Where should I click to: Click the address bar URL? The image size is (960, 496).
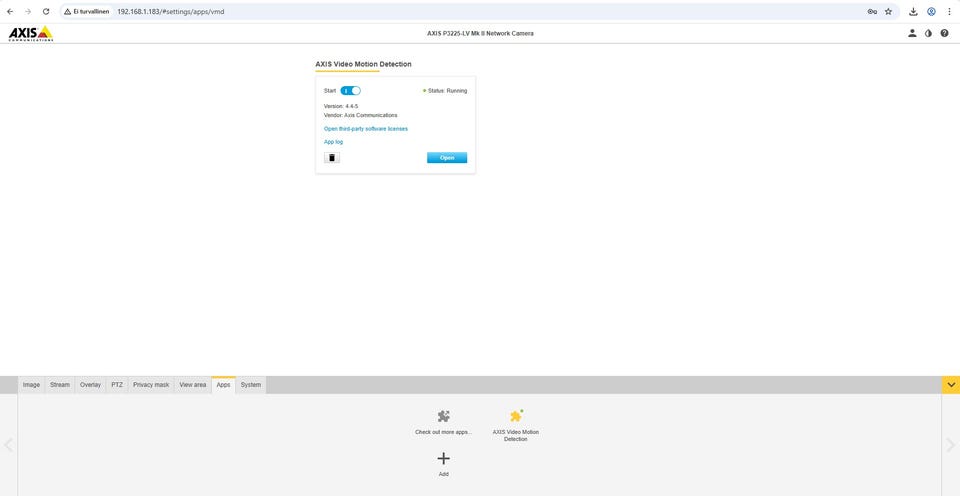171,12
